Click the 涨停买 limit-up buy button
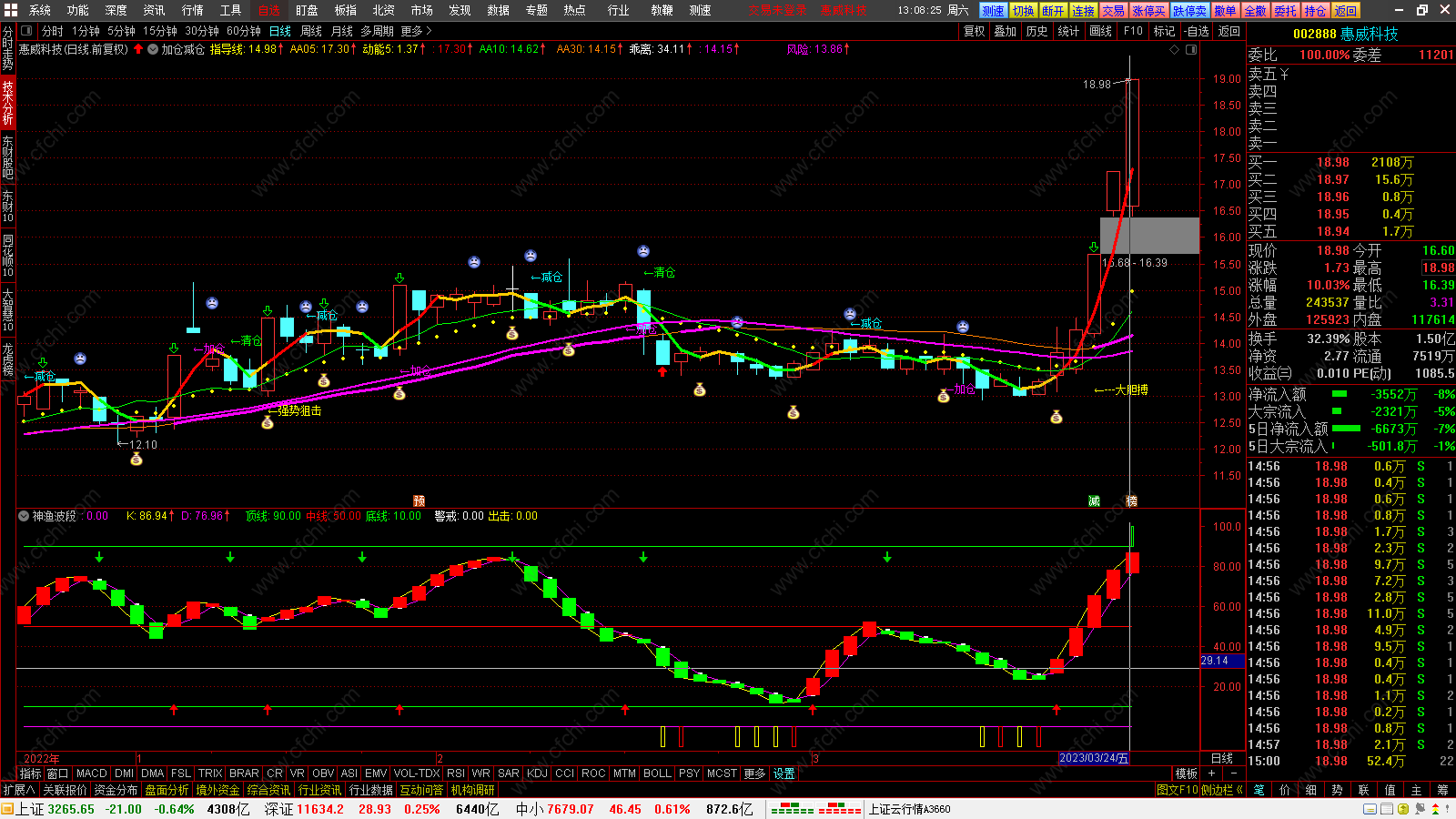The image size is (1456, 819). 1148,11
